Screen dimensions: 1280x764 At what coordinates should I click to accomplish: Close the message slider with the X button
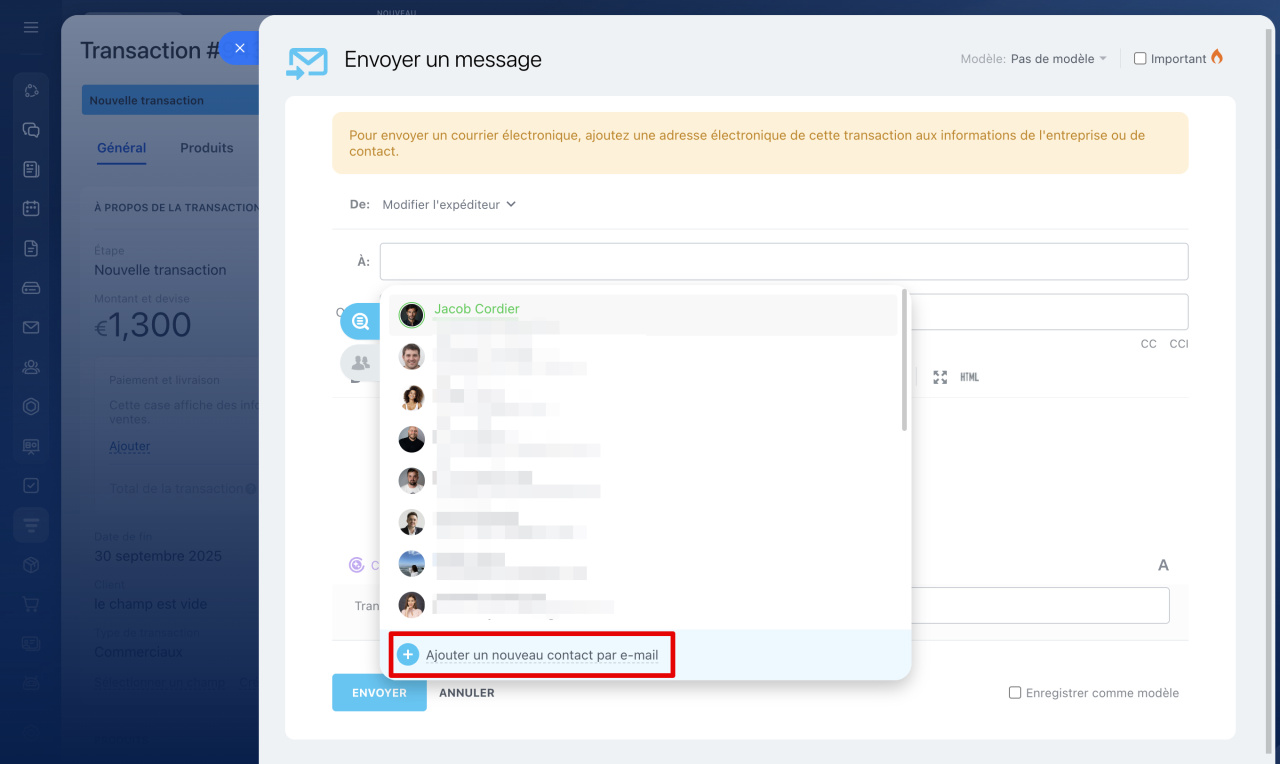(239, 48)
